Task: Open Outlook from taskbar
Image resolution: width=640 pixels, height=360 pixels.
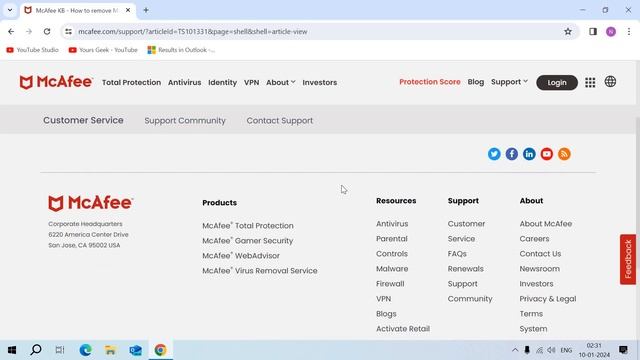Action: 136,350
